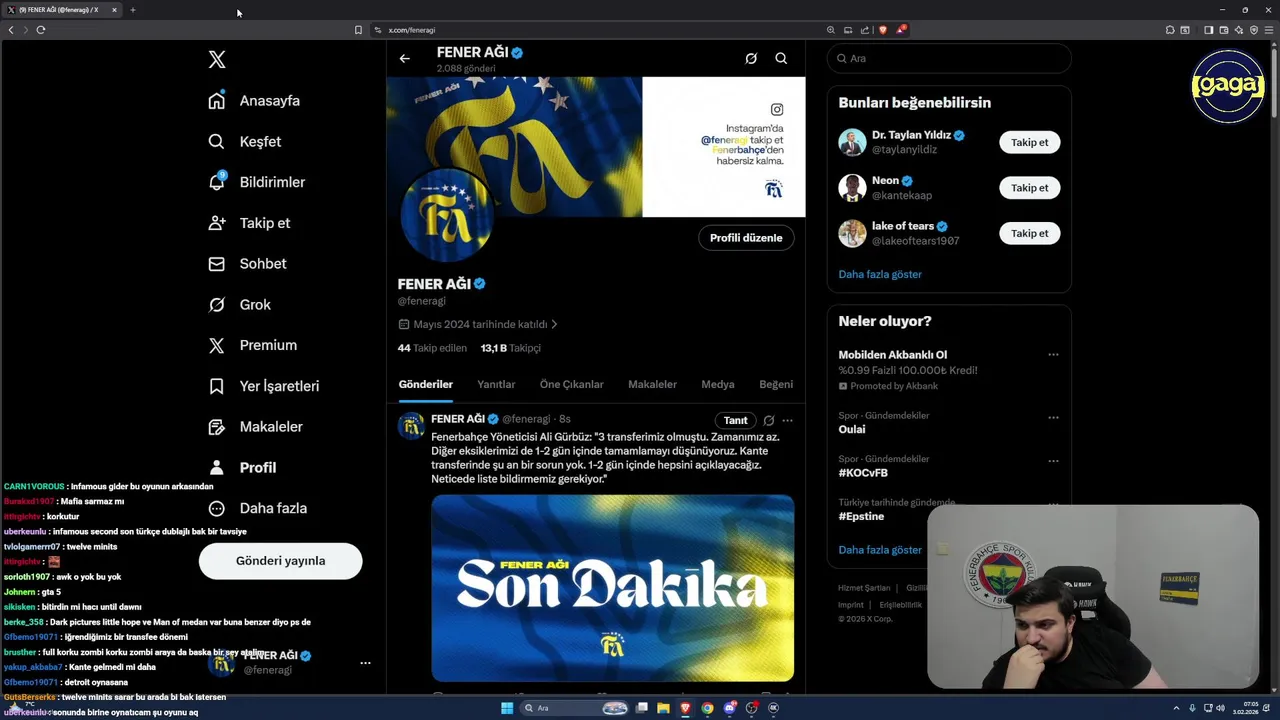Follow Neon @kantekaap
The image size is (1280, 720).
pyautogui.click(x=1029, y=188)
